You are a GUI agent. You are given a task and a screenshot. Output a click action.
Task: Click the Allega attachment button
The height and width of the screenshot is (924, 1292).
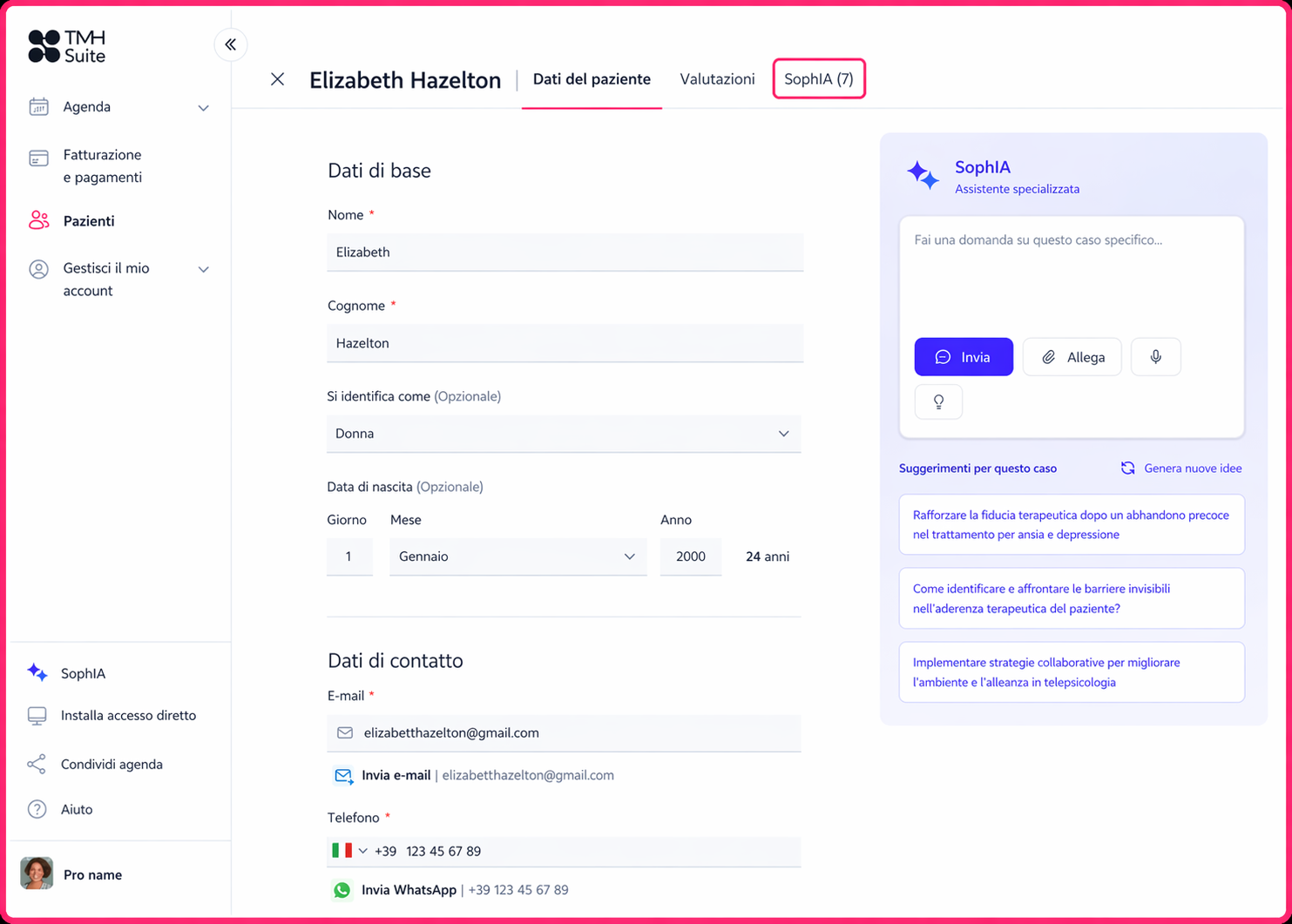point(1072,357)
